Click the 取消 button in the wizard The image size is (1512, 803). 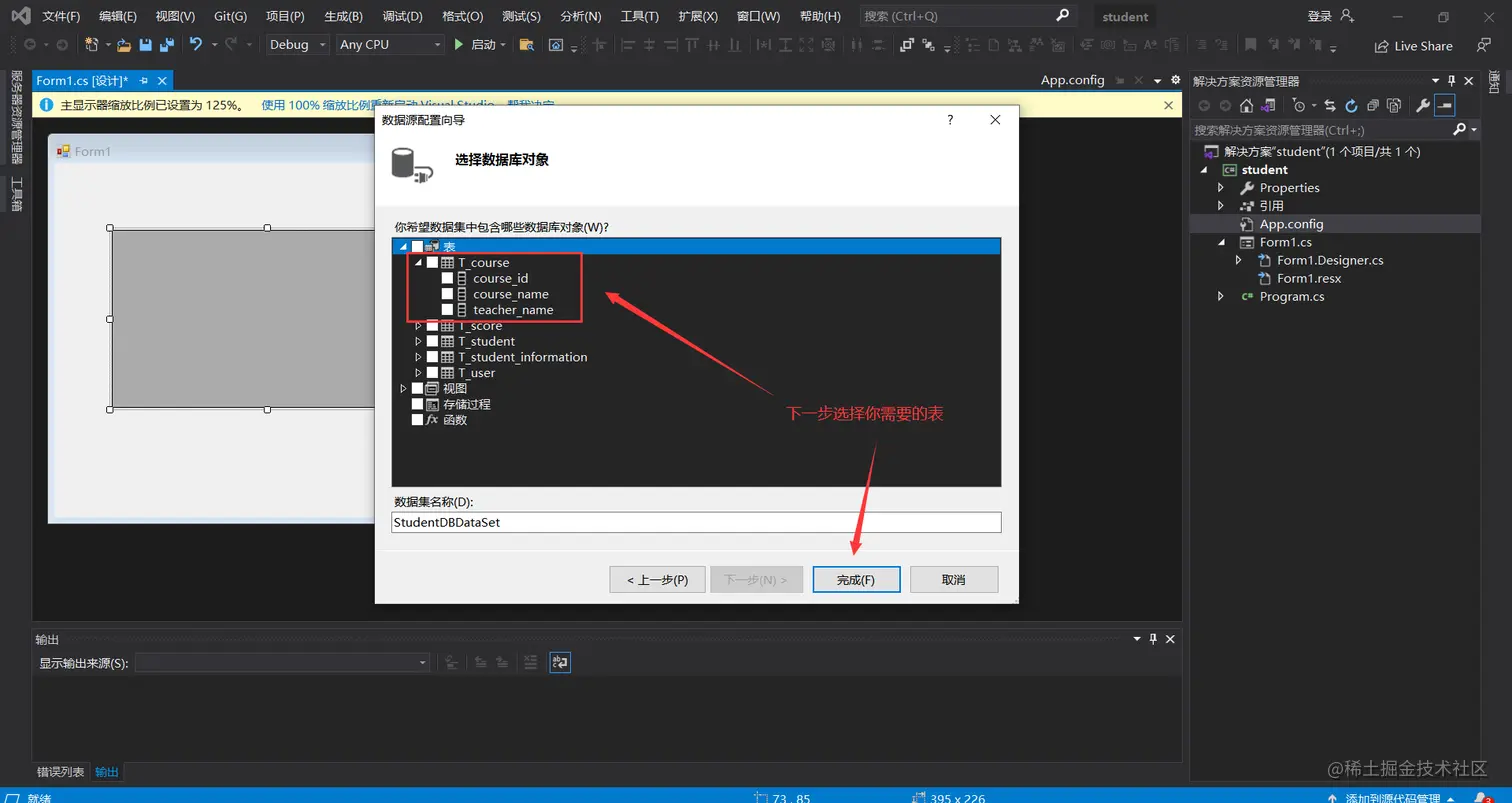(x=954, y=580)
